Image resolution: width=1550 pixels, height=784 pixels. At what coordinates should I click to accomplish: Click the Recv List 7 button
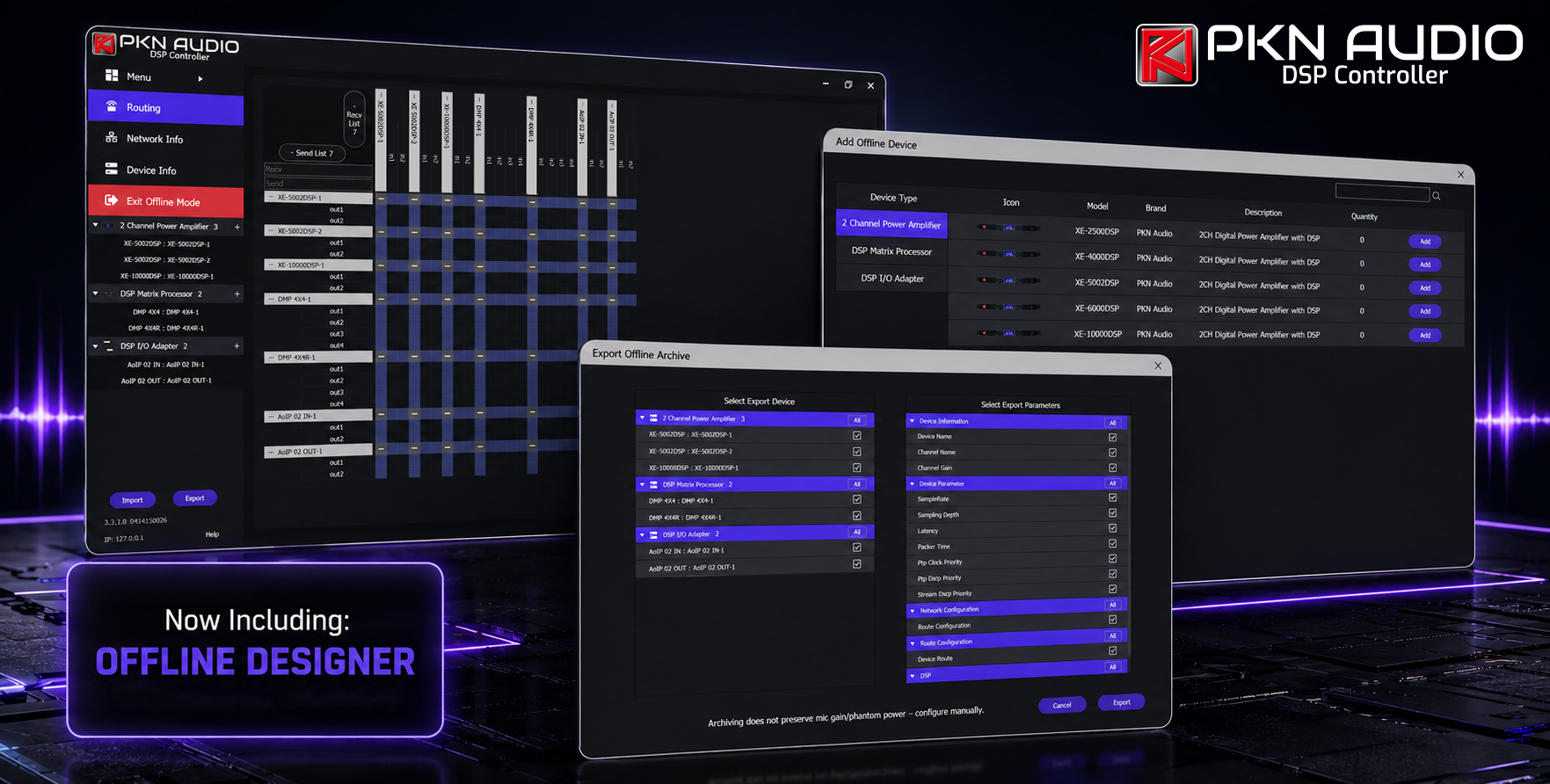point(354,120)
